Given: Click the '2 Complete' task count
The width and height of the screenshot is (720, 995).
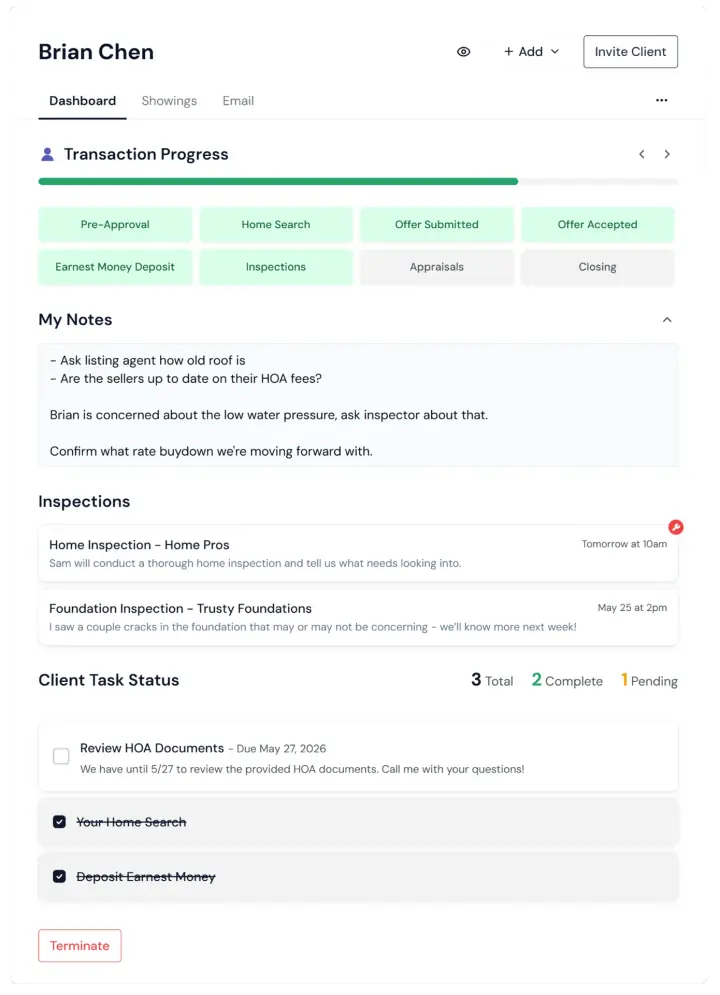Looking at the screenshot, I should 566,680.
